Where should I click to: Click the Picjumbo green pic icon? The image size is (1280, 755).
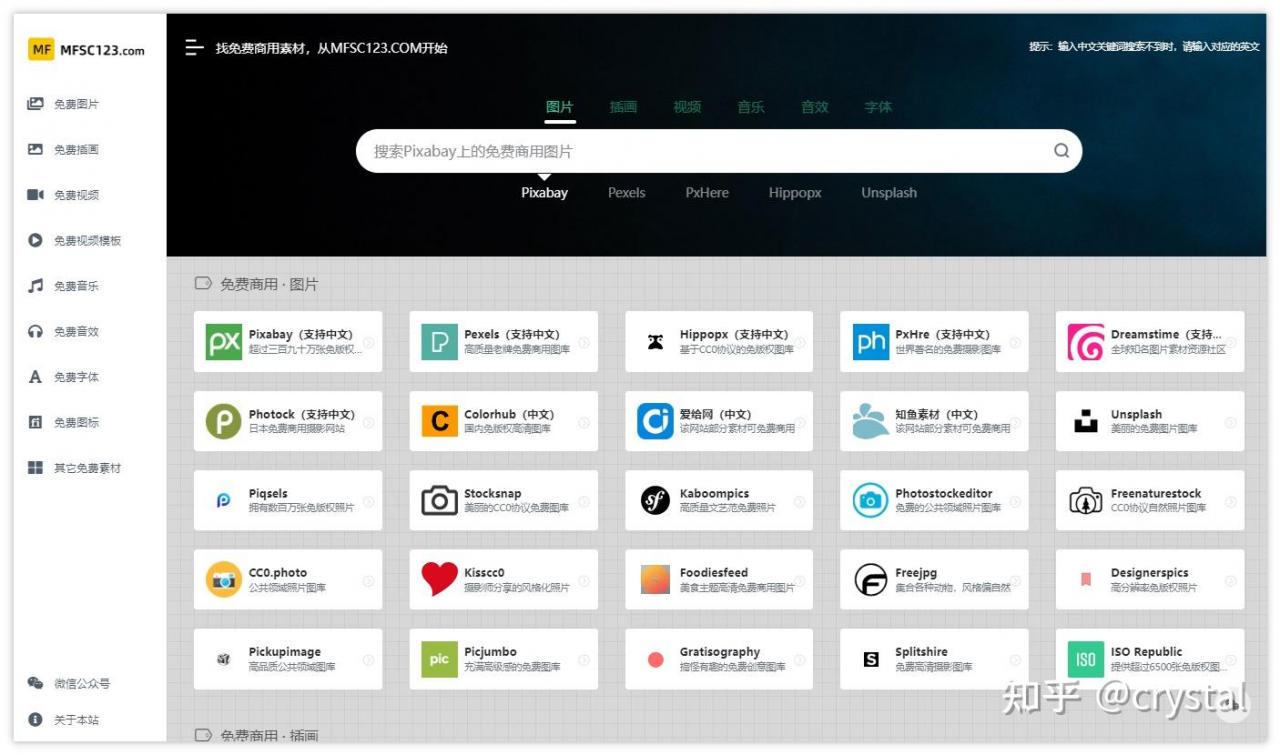point(439,659)
